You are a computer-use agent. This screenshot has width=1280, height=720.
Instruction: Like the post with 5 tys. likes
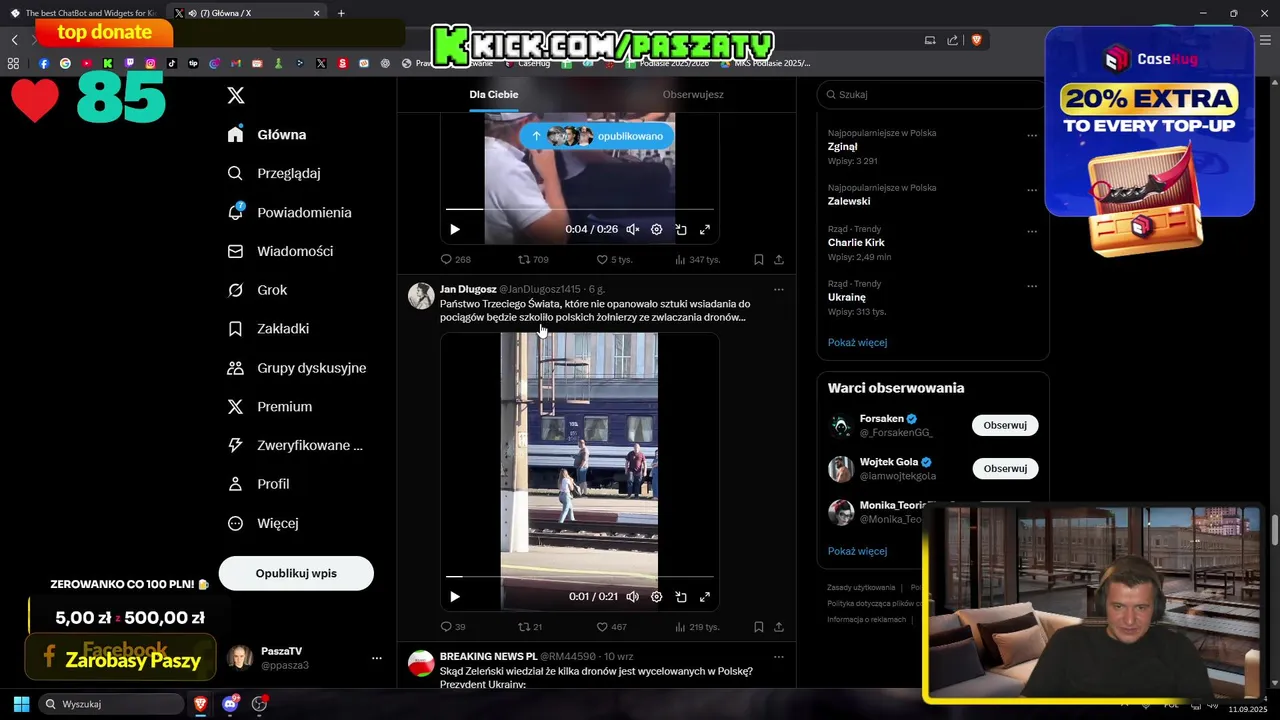614,259
